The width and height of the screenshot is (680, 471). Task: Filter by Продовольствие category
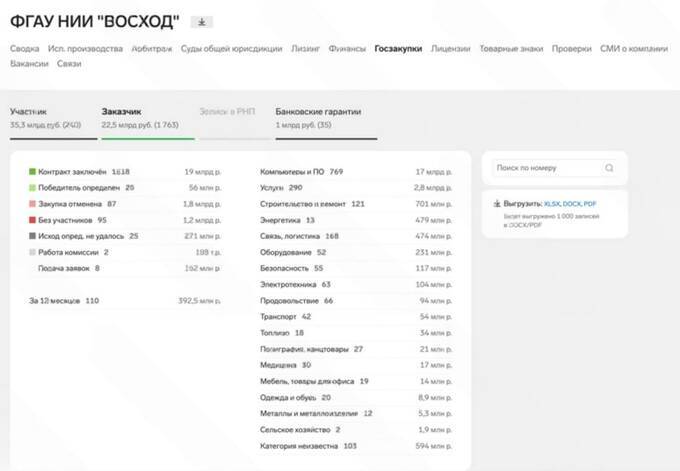356,301
